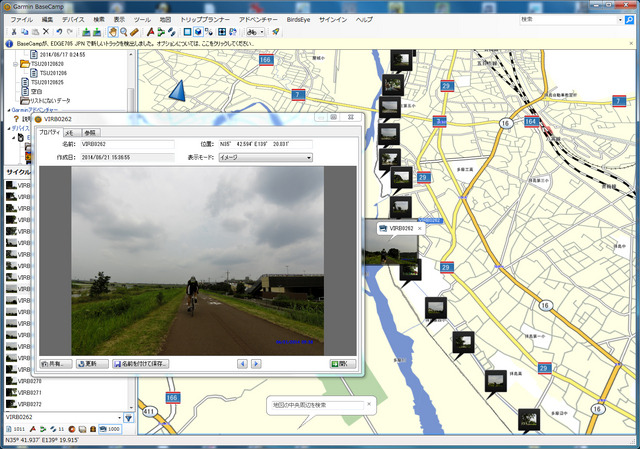This screenshot has height=449, width=640.
Task: Click the map-center search text box
Action: 317,405
